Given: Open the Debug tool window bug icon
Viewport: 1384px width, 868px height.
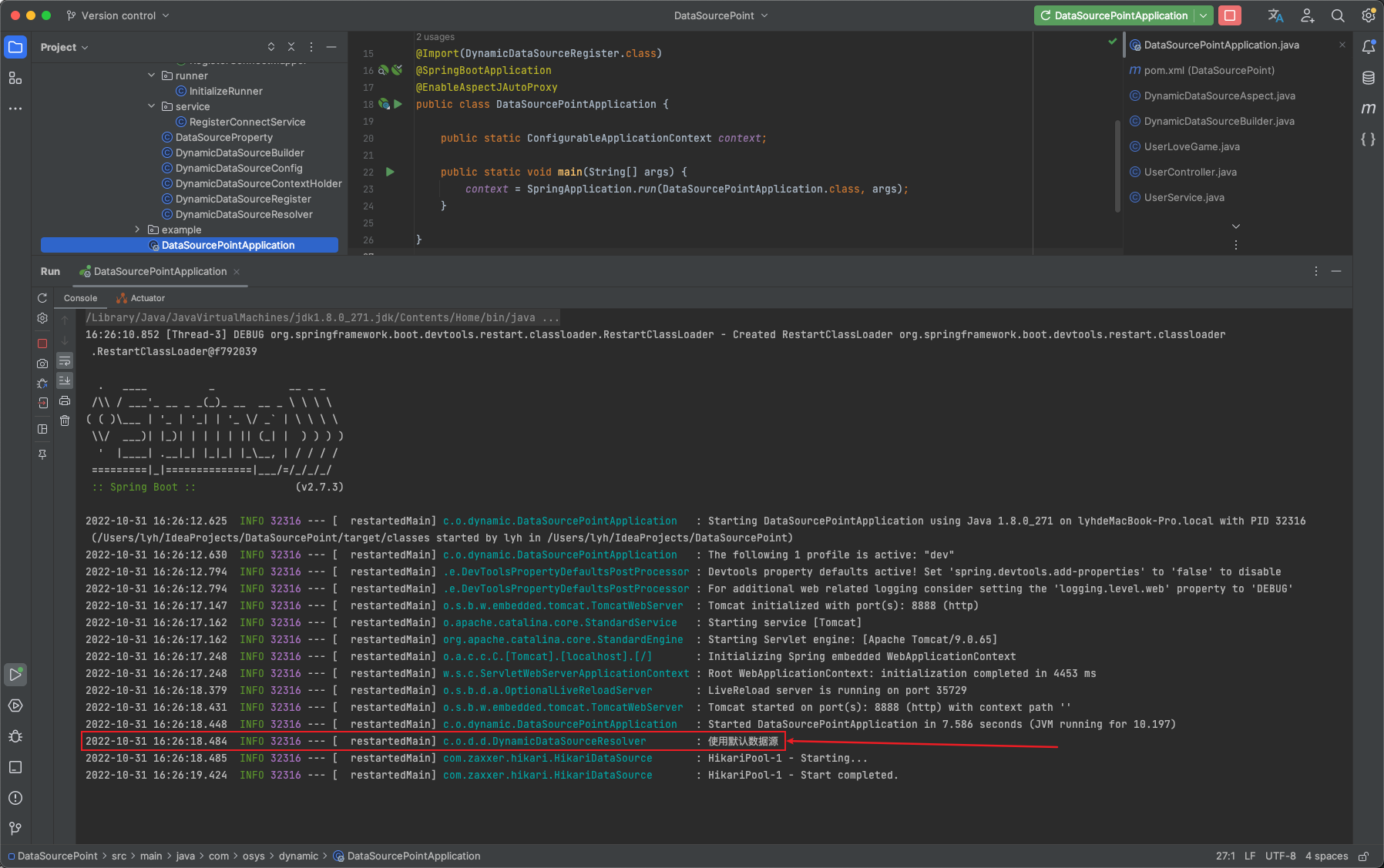Looking at the screenshot, I should (x=15, y=736).
